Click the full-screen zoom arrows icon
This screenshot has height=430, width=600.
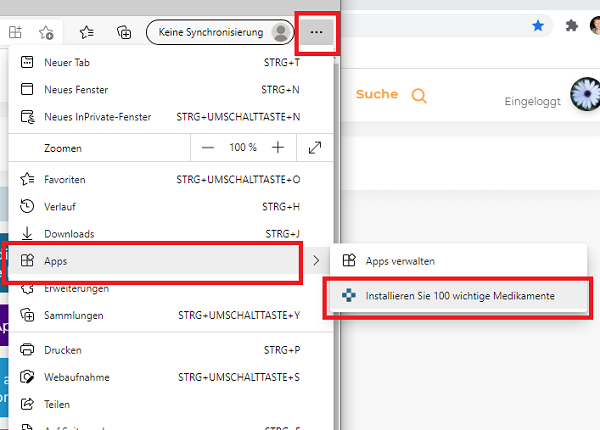[315, 148]
